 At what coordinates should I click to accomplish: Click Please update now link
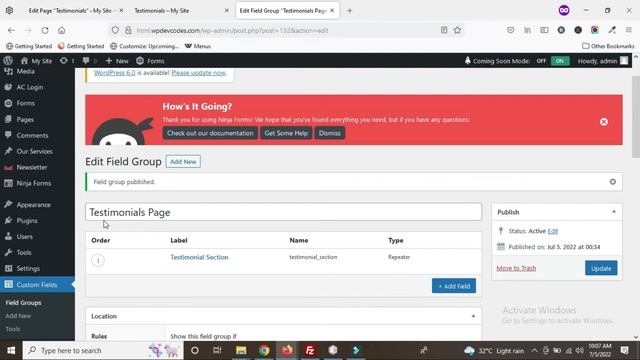198,73
